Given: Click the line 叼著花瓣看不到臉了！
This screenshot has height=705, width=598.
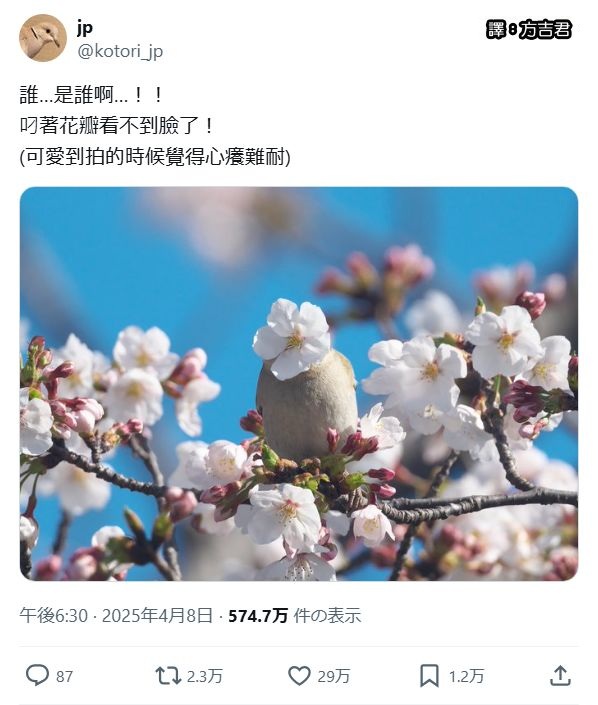Looking at the screenshot, I should 116,125.
